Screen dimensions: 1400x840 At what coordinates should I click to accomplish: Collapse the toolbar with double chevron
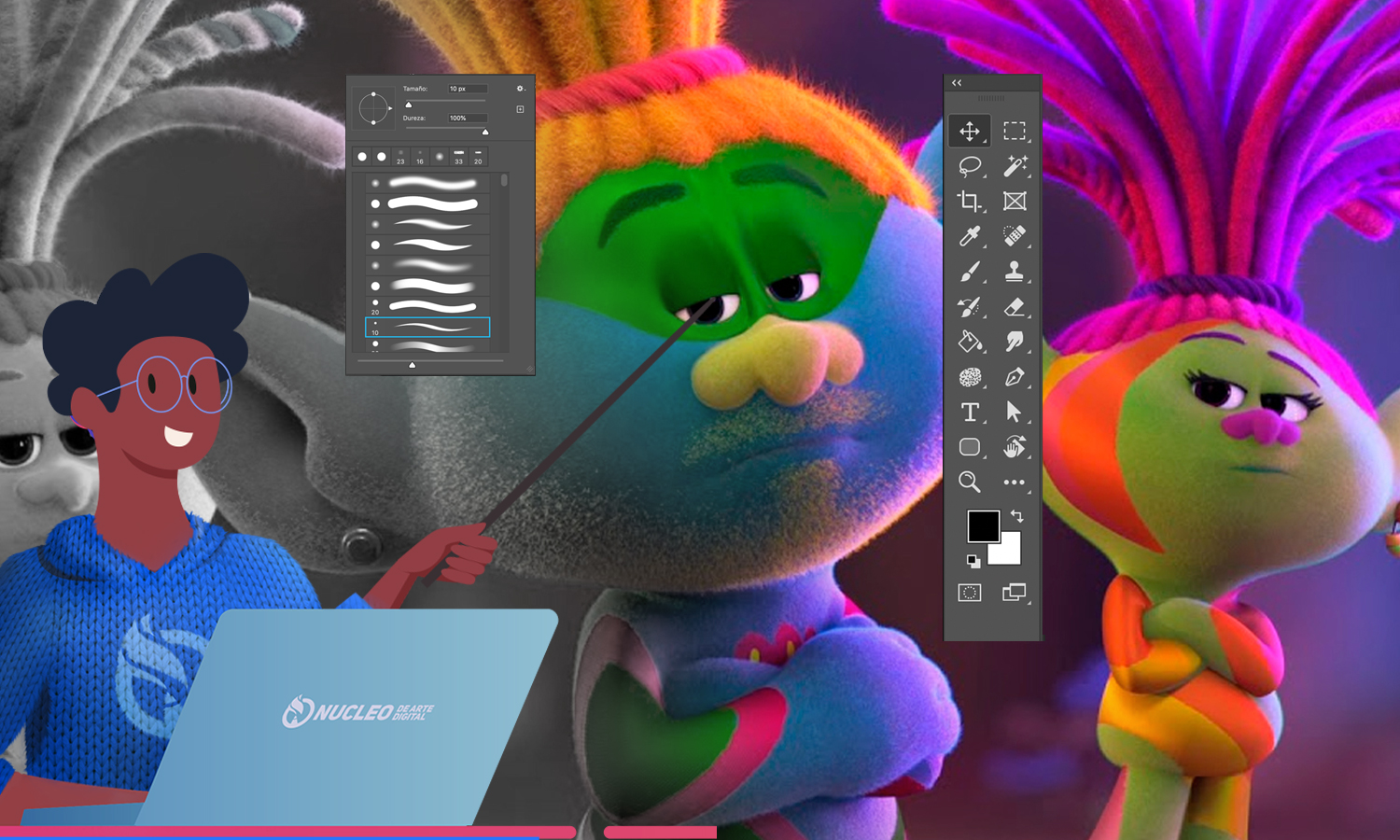point(957,83)
